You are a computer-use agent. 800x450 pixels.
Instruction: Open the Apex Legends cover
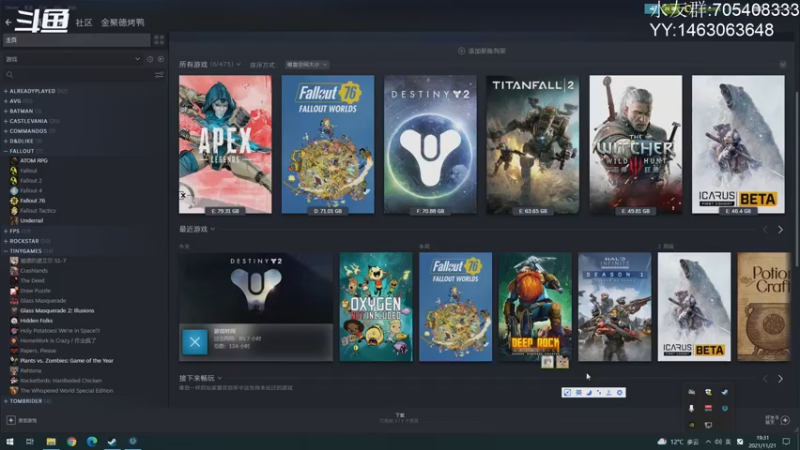point(225,144)
